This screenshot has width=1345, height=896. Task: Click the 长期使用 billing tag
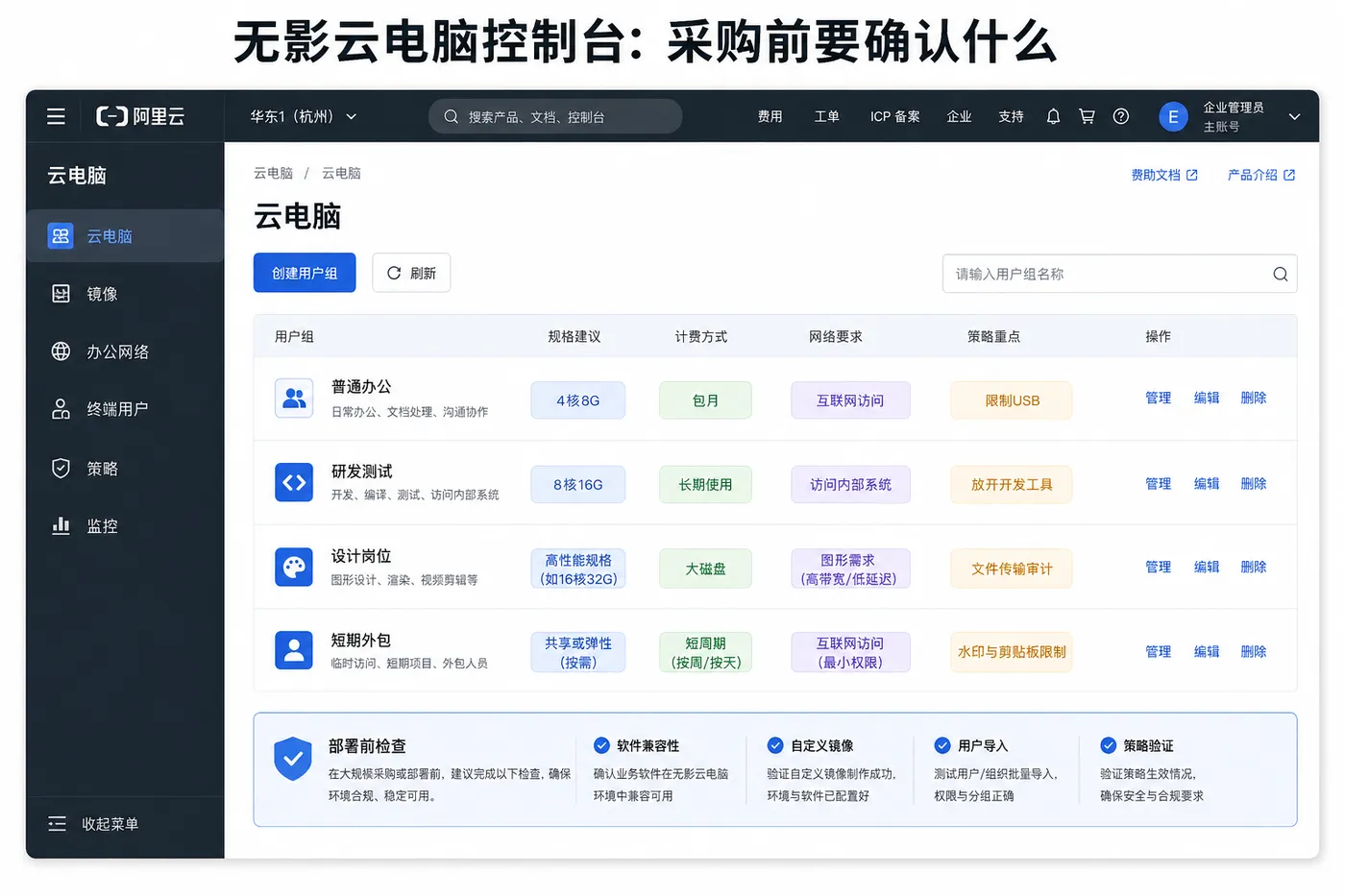coord(705,484)
